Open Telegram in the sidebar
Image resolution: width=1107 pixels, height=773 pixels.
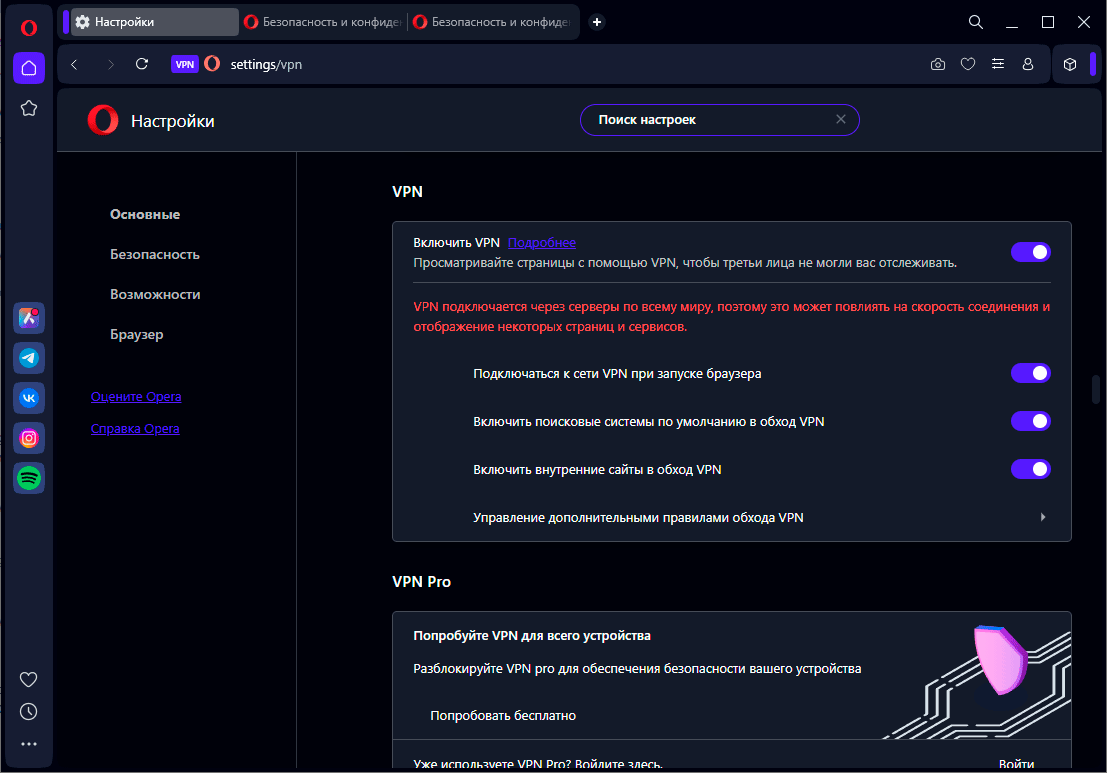[x=29, y=358]
